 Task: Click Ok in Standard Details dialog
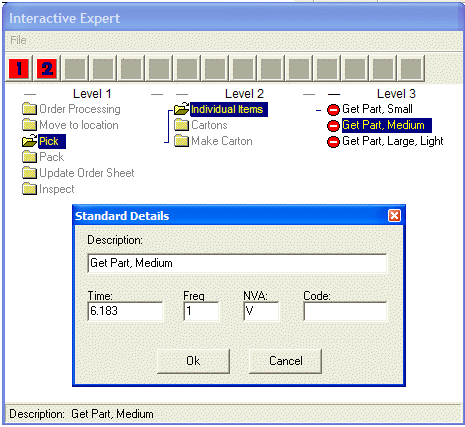(193, 361)
